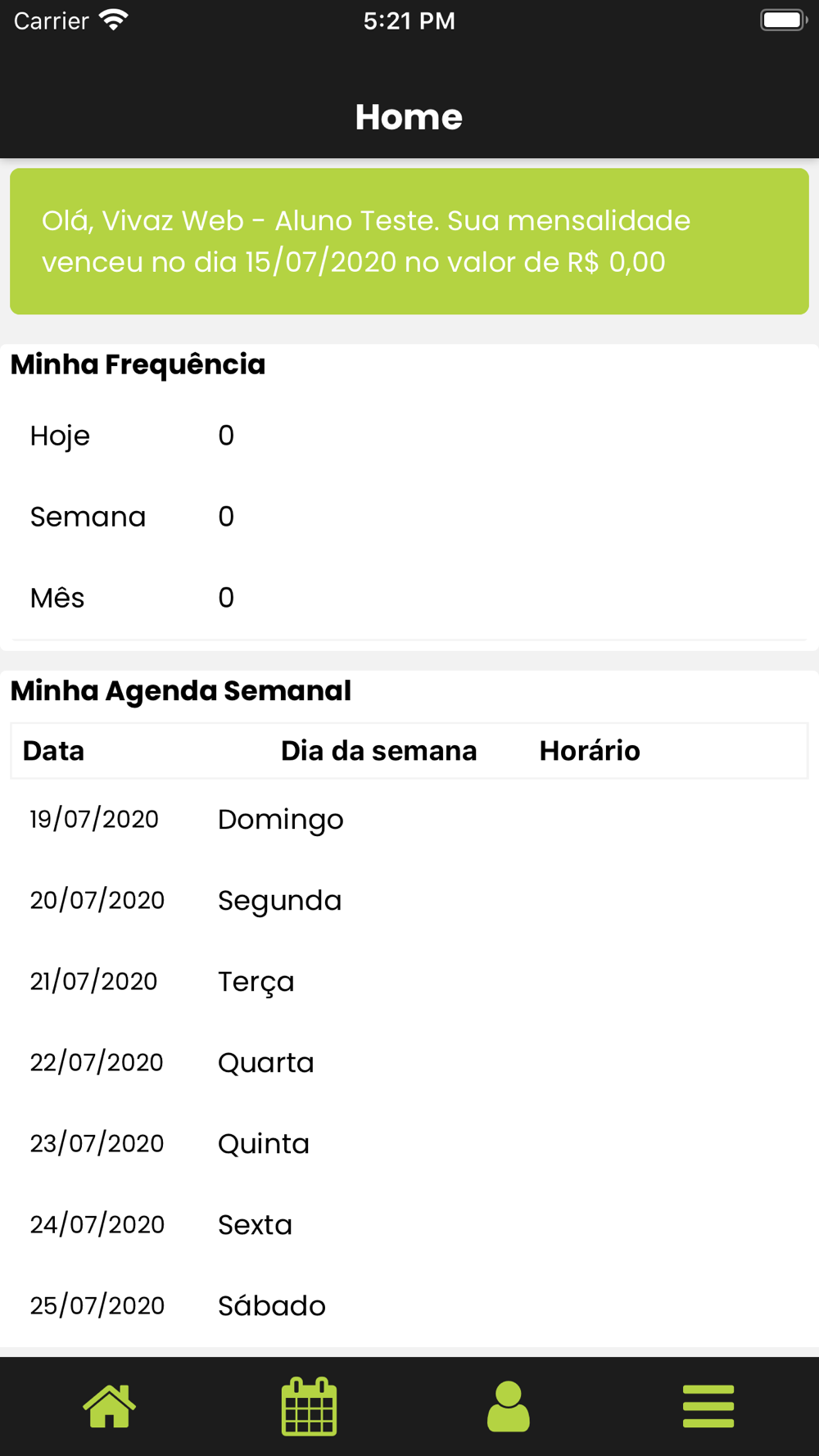The height and width of the screenshot is (1456, 819).
Task: Select the Domingo 19/07/2020 row
Action: pyautogui.click(x=409, y=820)
